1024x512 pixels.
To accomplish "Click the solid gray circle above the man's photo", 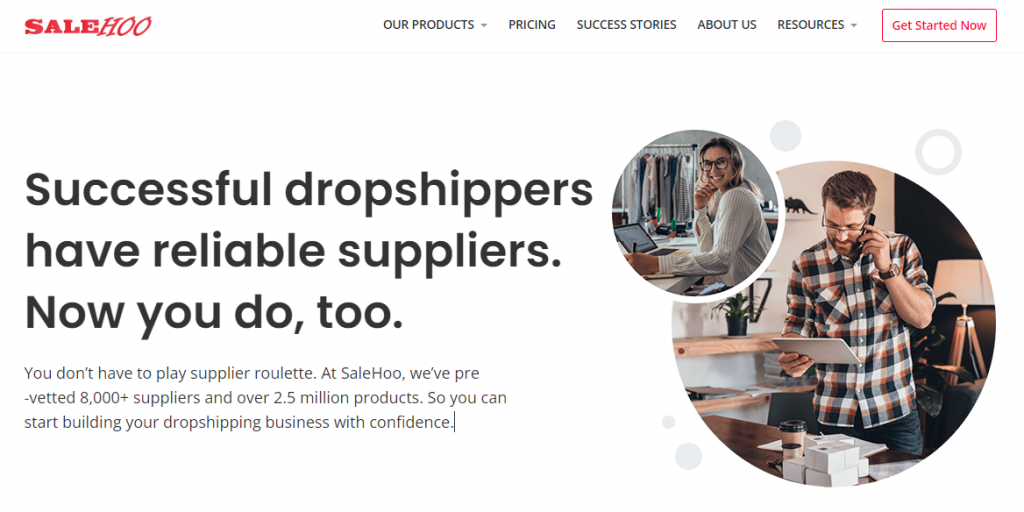I will [785, 136].
